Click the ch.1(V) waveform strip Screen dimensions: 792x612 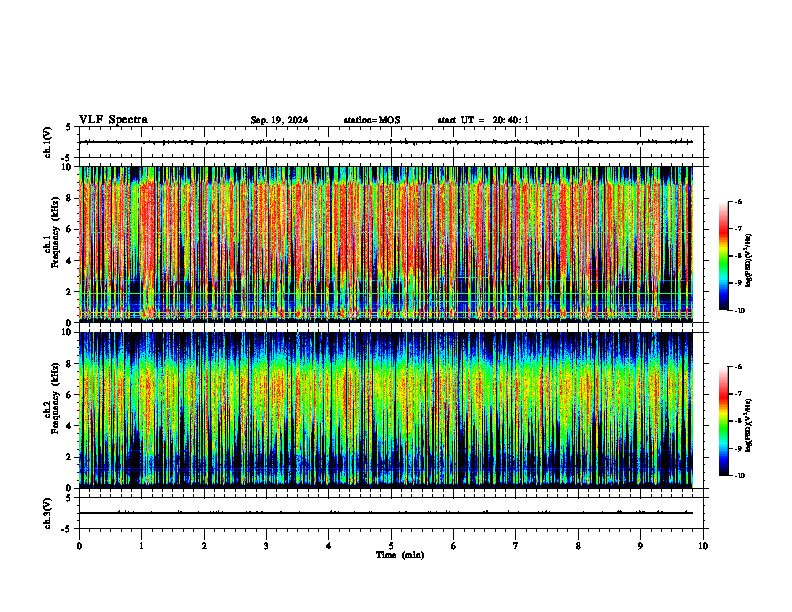[391, 142]
